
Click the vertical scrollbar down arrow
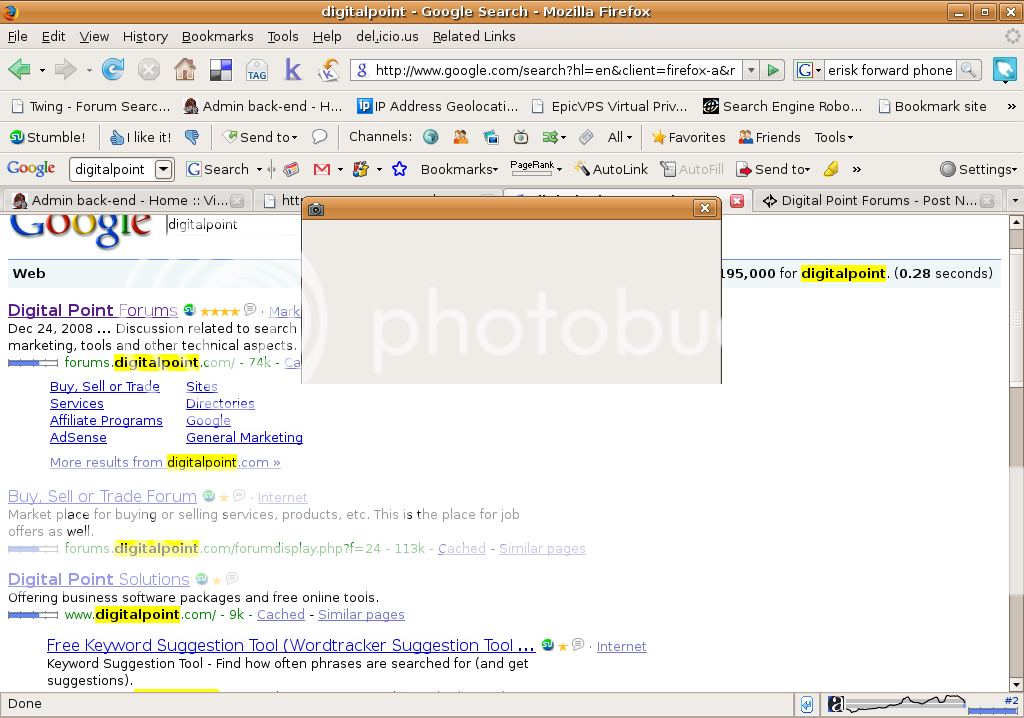[1016, 684]
